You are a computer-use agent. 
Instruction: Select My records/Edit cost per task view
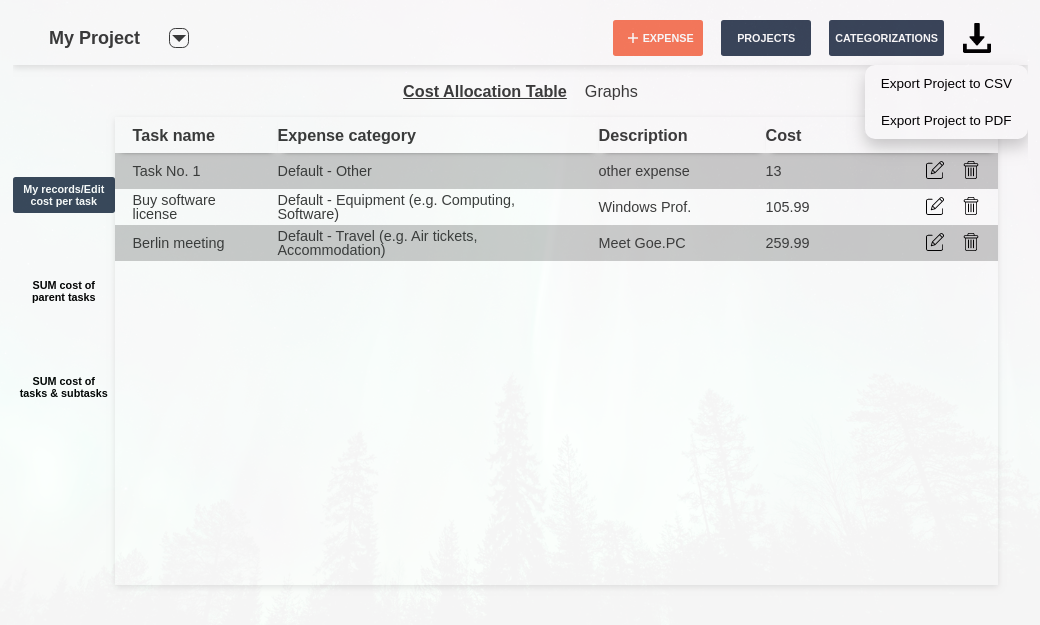64,195
